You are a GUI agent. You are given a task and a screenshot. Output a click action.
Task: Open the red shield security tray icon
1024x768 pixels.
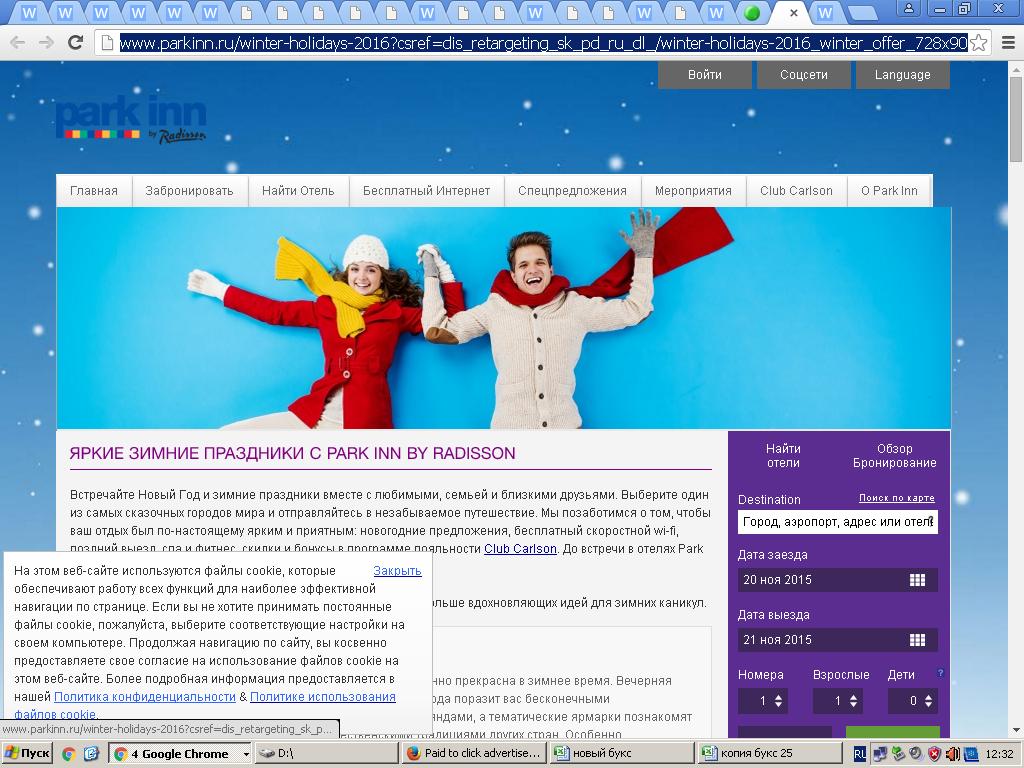coord(935,754)
